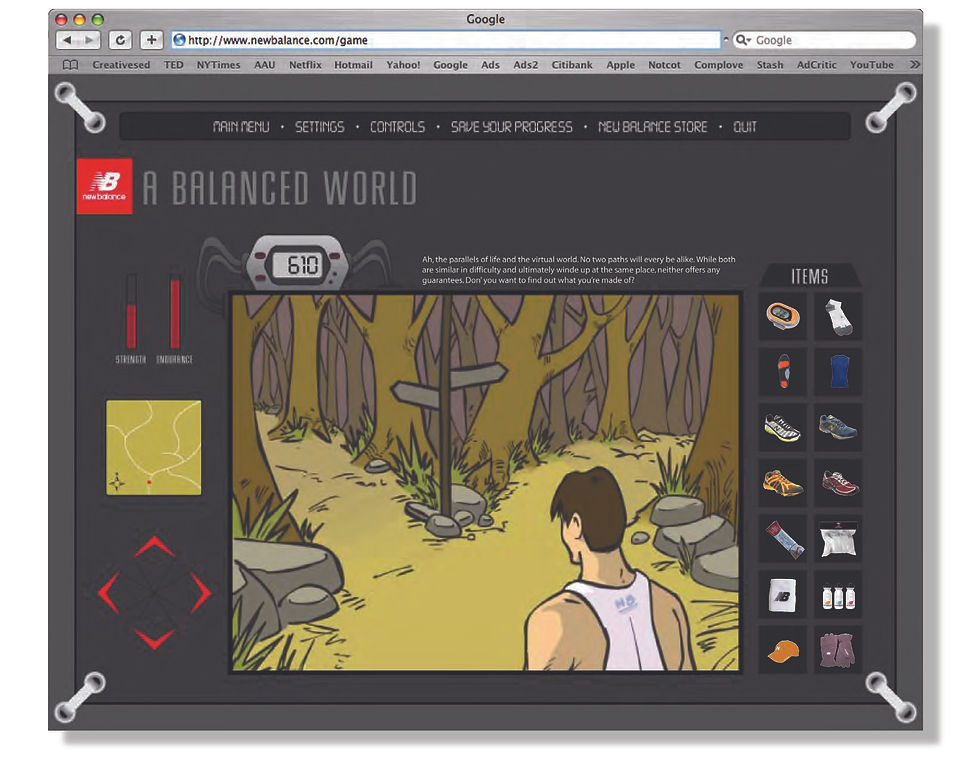Viewport: 980px width, 757px height.
Task: Open the Controls menu item
Action: (398, 127)
